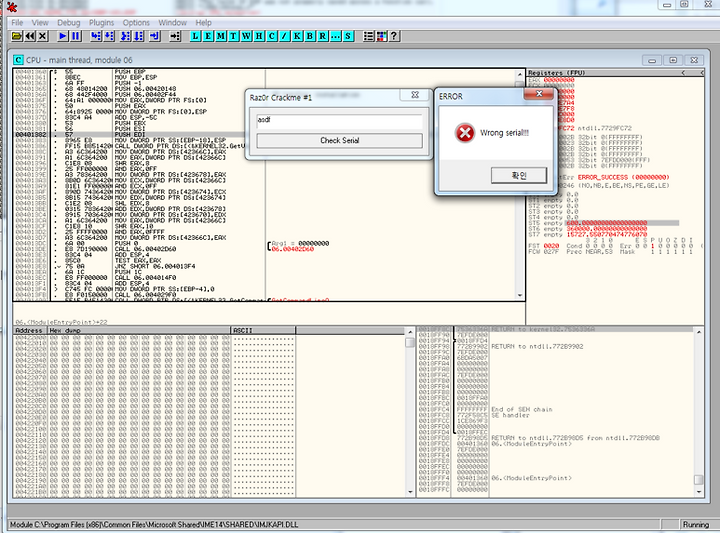This screenshot has width=720, height=533.
Task: Click the 확인 button in ERROR dialog
Action: coord(519,175)
